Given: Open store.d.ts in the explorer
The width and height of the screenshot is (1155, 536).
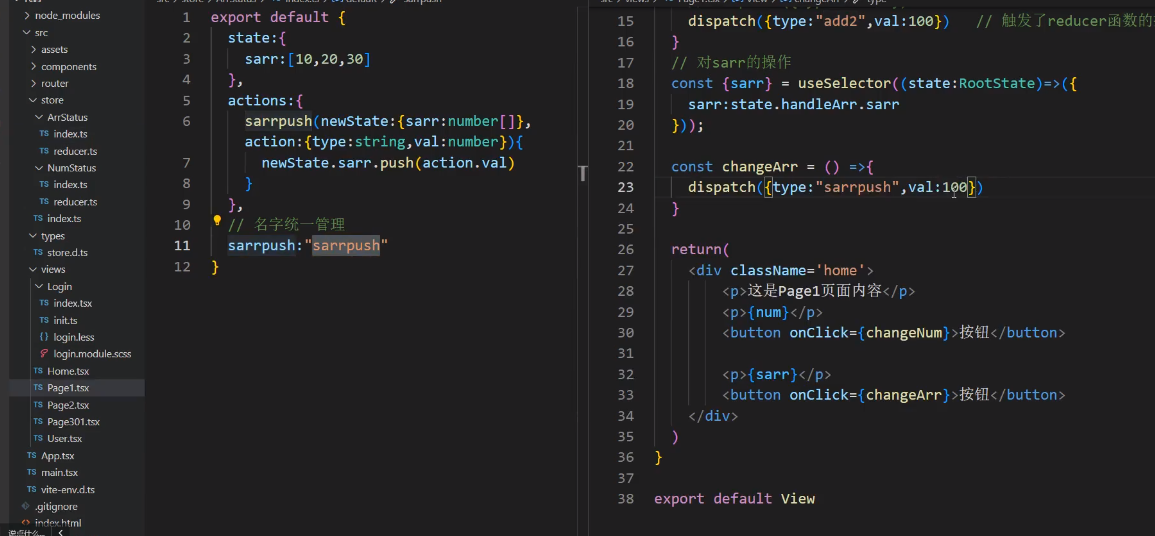Looking at the screenshot, I should tap(67, 253).
